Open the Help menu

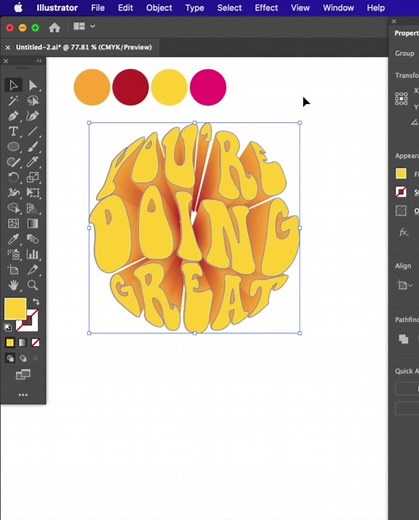pyautogui.click(x=376, y=8)
